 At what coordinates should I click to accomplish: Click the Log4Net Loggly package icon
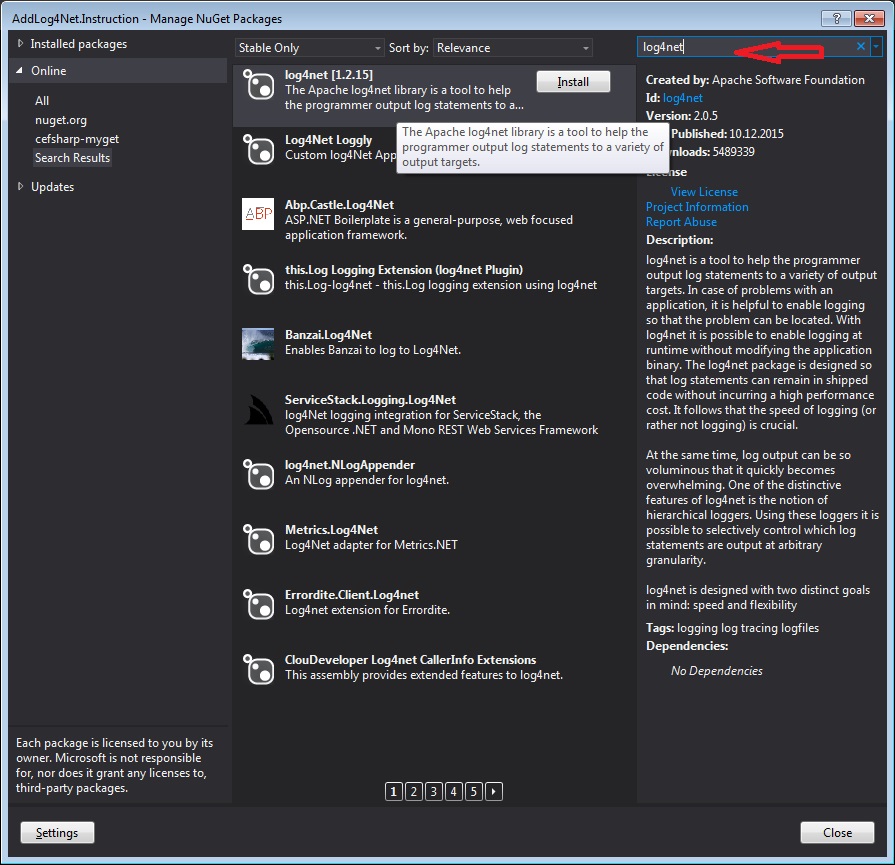(x=258, y=149)
